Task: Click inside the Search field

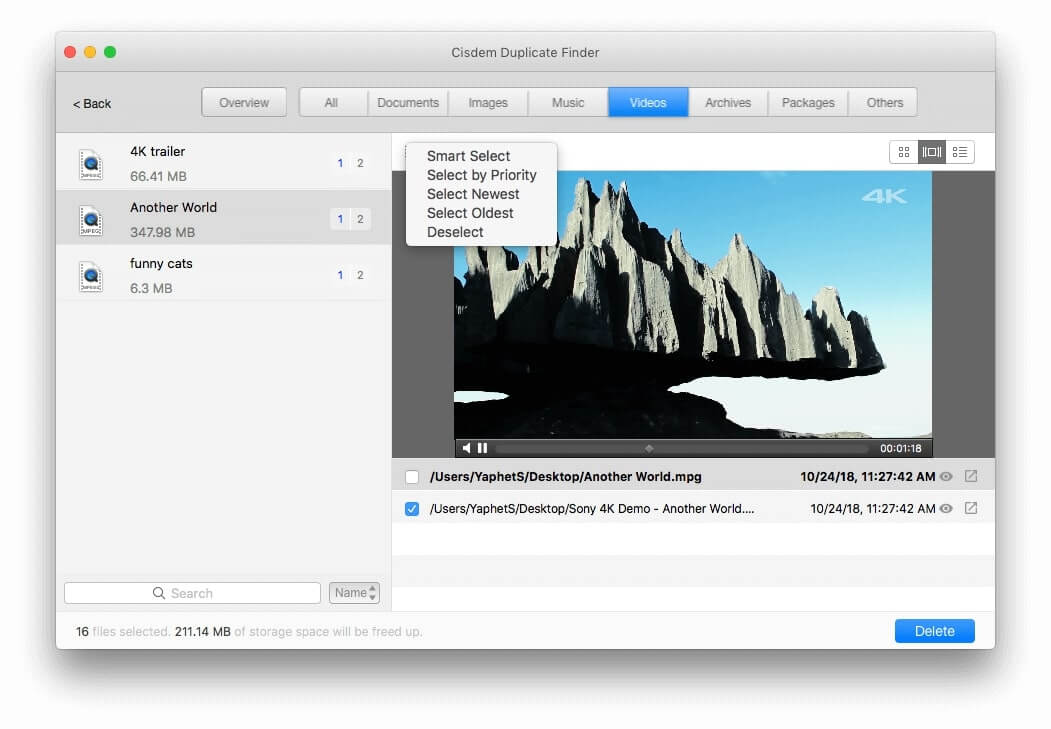Action: click(191, 592)
